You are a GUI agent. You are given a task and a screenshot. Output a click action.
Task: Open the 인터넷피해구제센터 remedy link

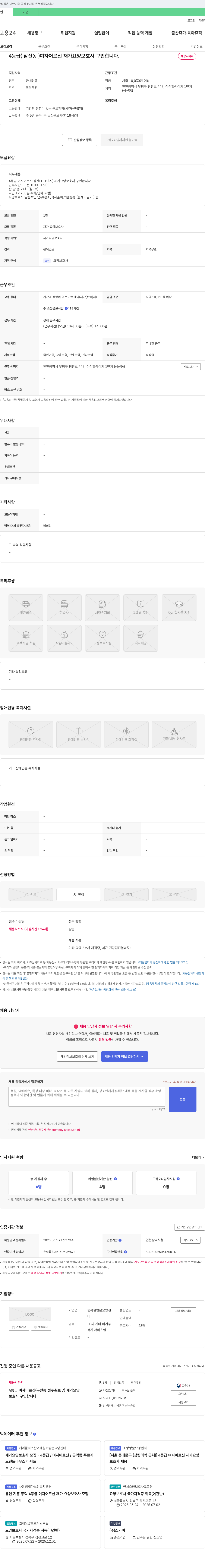(54, 1130)
